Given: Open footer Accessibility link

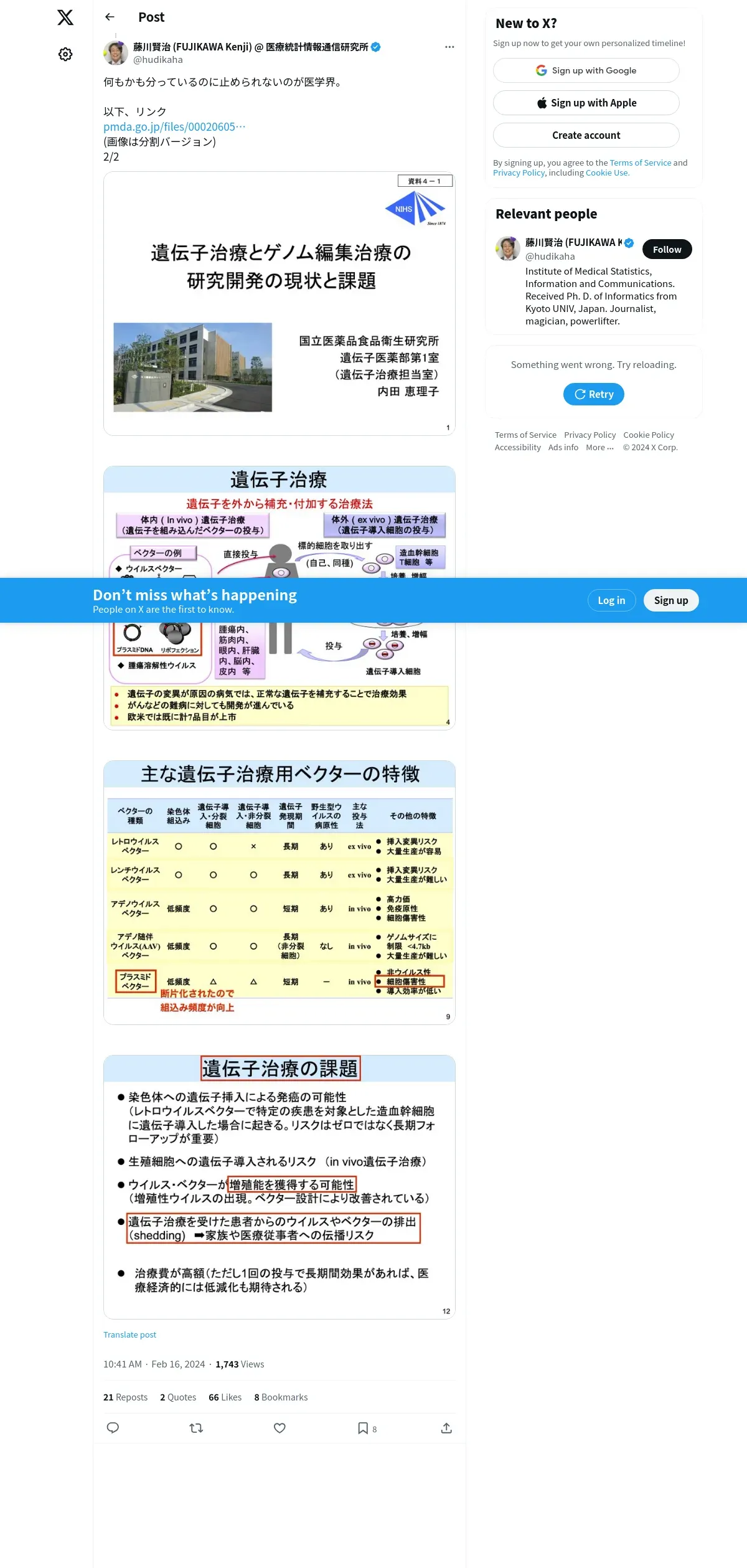Looking at the screenshot, I should pyautogui.click(x=517, y=448).
